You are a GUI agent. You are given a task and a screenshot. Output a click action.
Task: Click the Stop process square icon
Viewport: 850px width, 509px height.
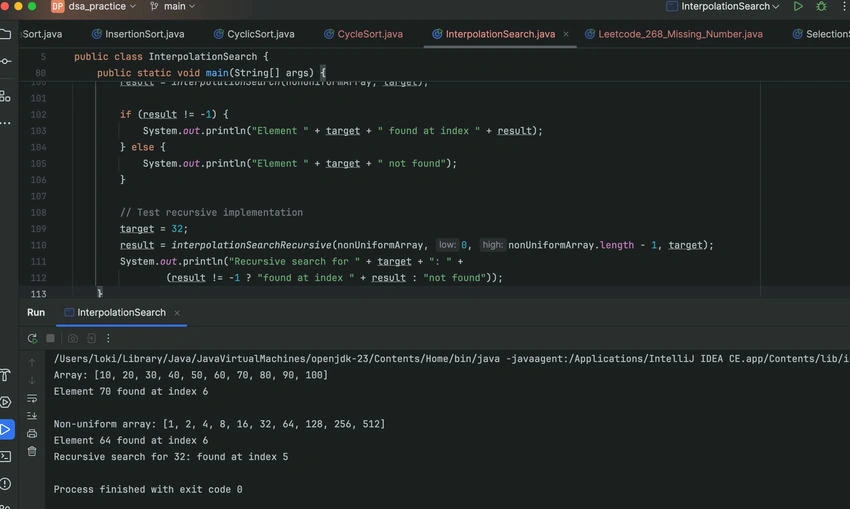(x=50, y=338)
